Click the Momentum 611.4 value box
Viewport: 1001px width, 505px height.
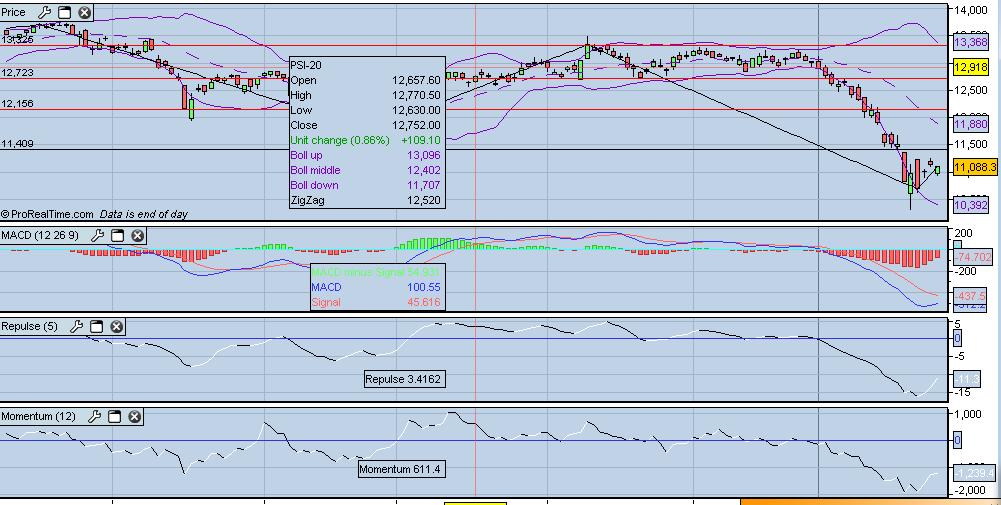click(401, 469)
